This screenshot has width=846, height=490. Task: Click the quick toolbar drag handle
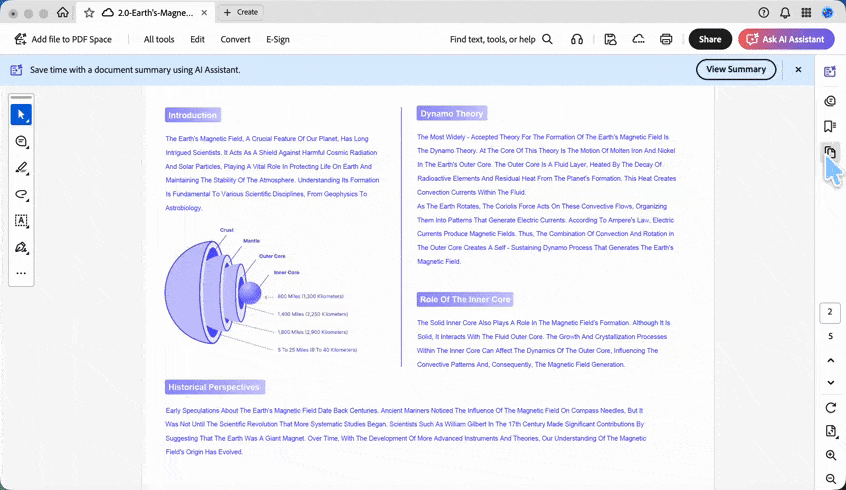(x=21, y=98)
